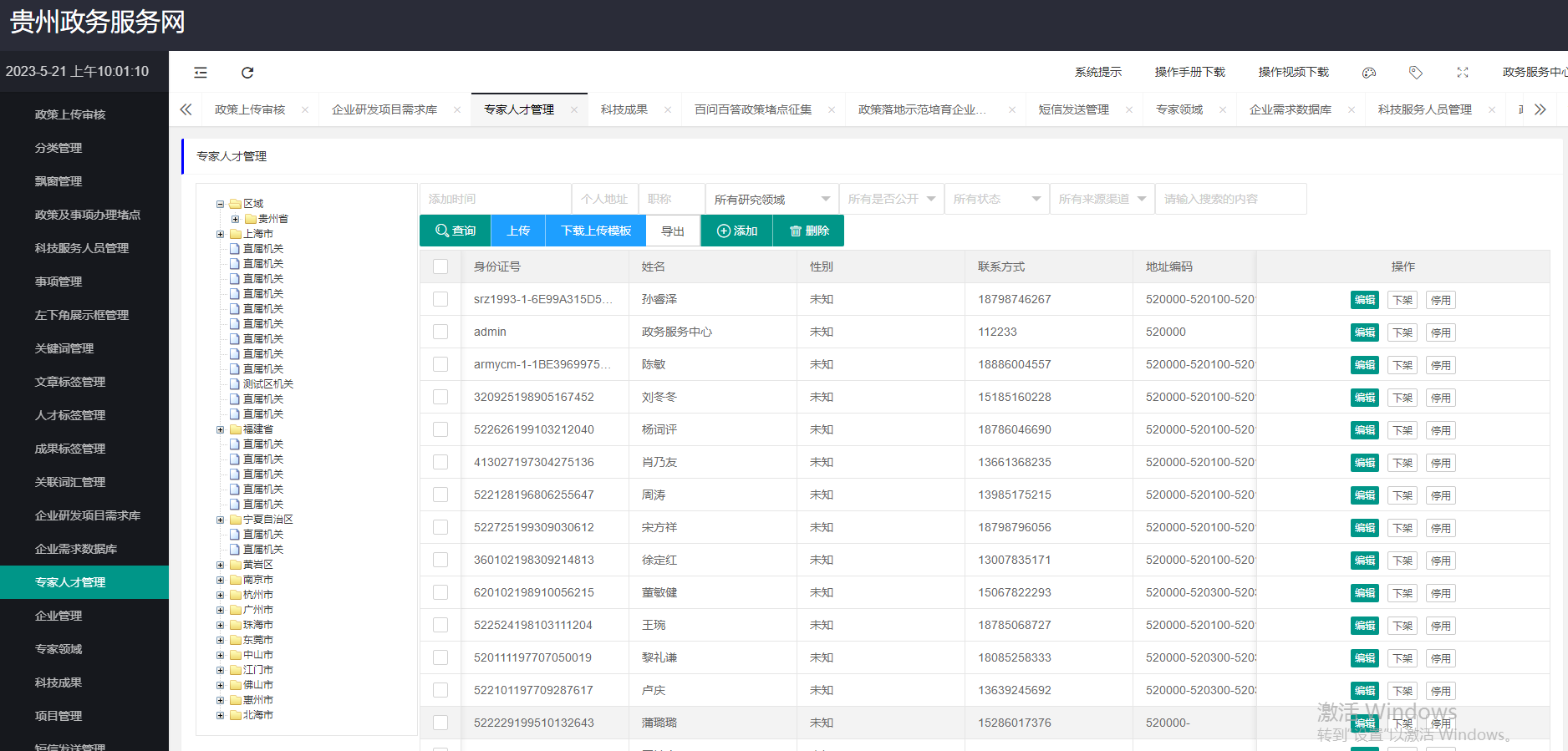Viewport: 1568px width, 751px height.
Task: Click the refresh page icon
Action: pos(247,73)
